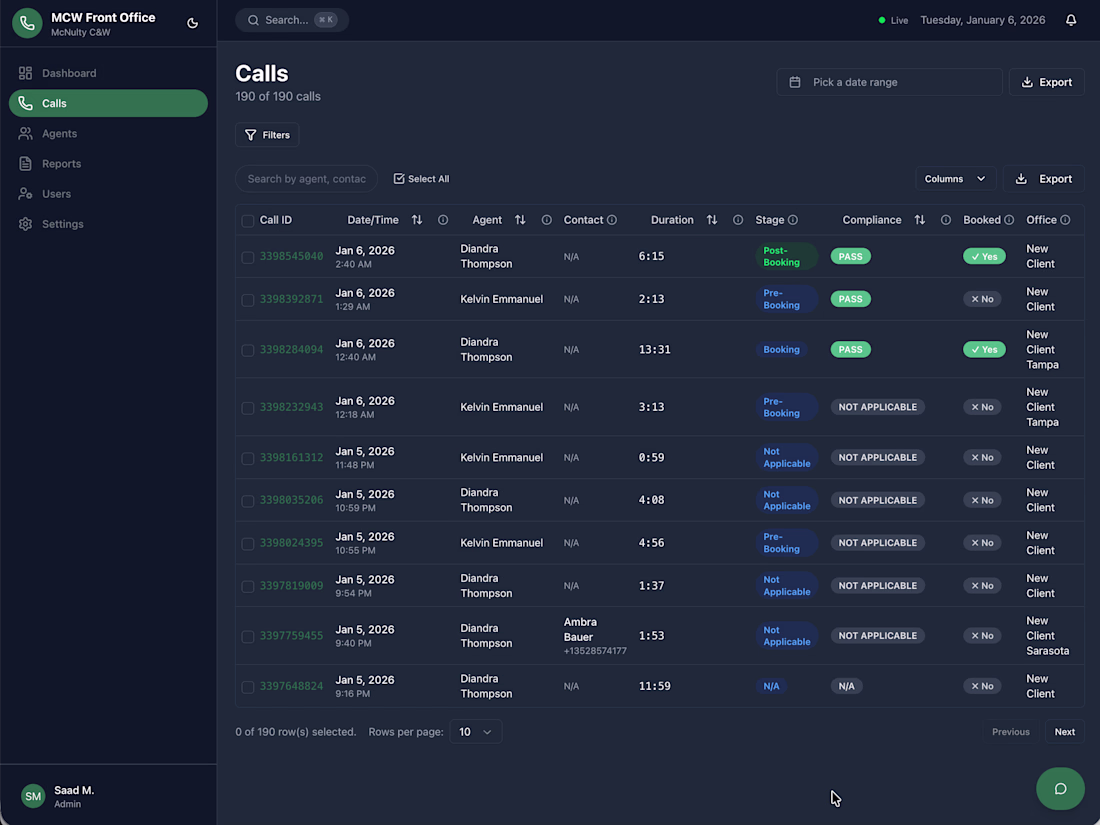The image size is (1100, 825).
Task: Open notifications bell icon
Action: [1071, 20]
